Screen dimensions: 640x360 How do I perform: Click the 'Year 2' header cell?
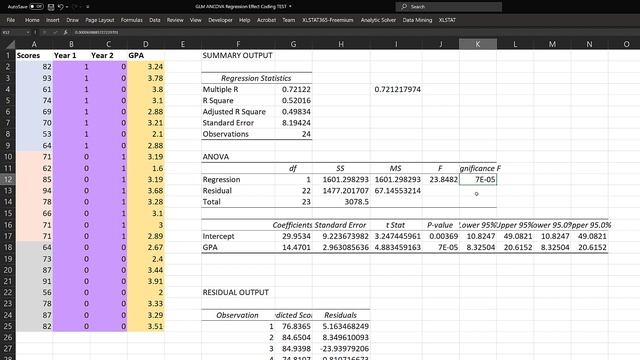(108, 56)
